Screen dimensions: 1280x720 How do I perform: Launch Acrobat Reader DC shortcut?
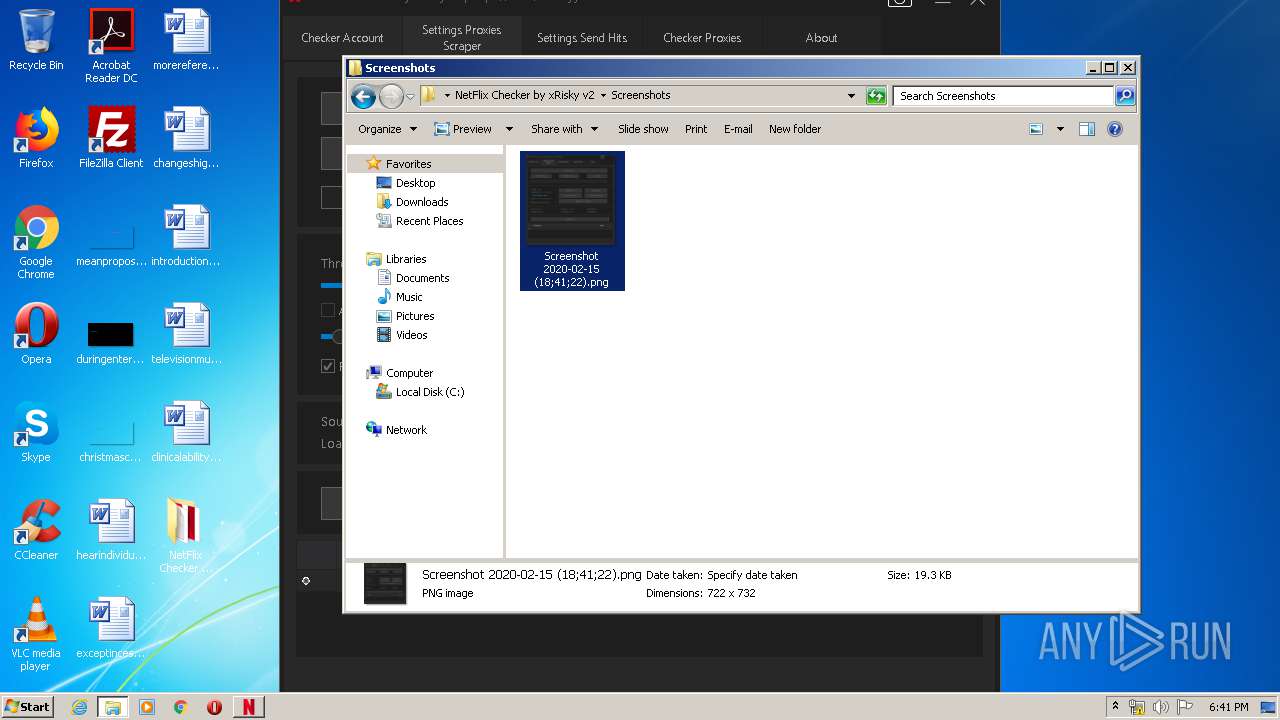(x=111, y=46)
